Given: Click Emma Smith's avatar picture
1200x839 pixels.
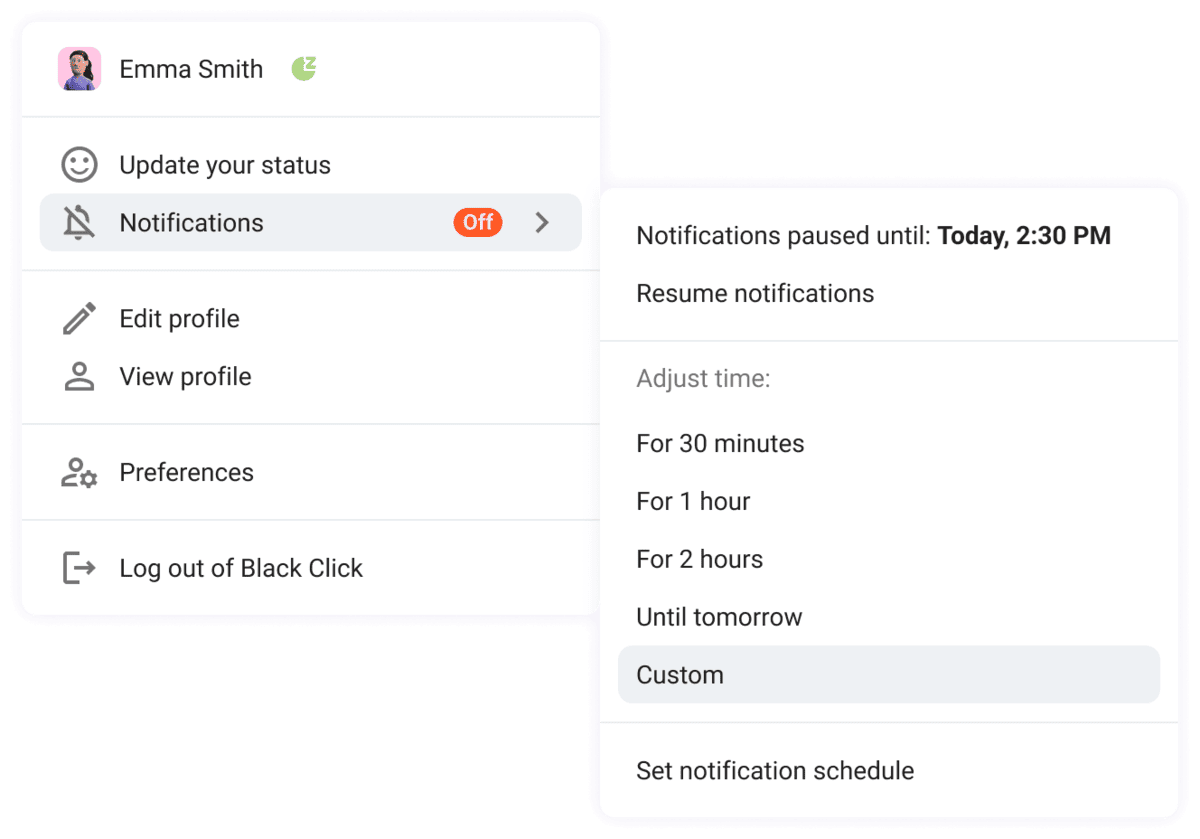Looking at the screenshot, I should pyautogui.click(x=80, y=68).
